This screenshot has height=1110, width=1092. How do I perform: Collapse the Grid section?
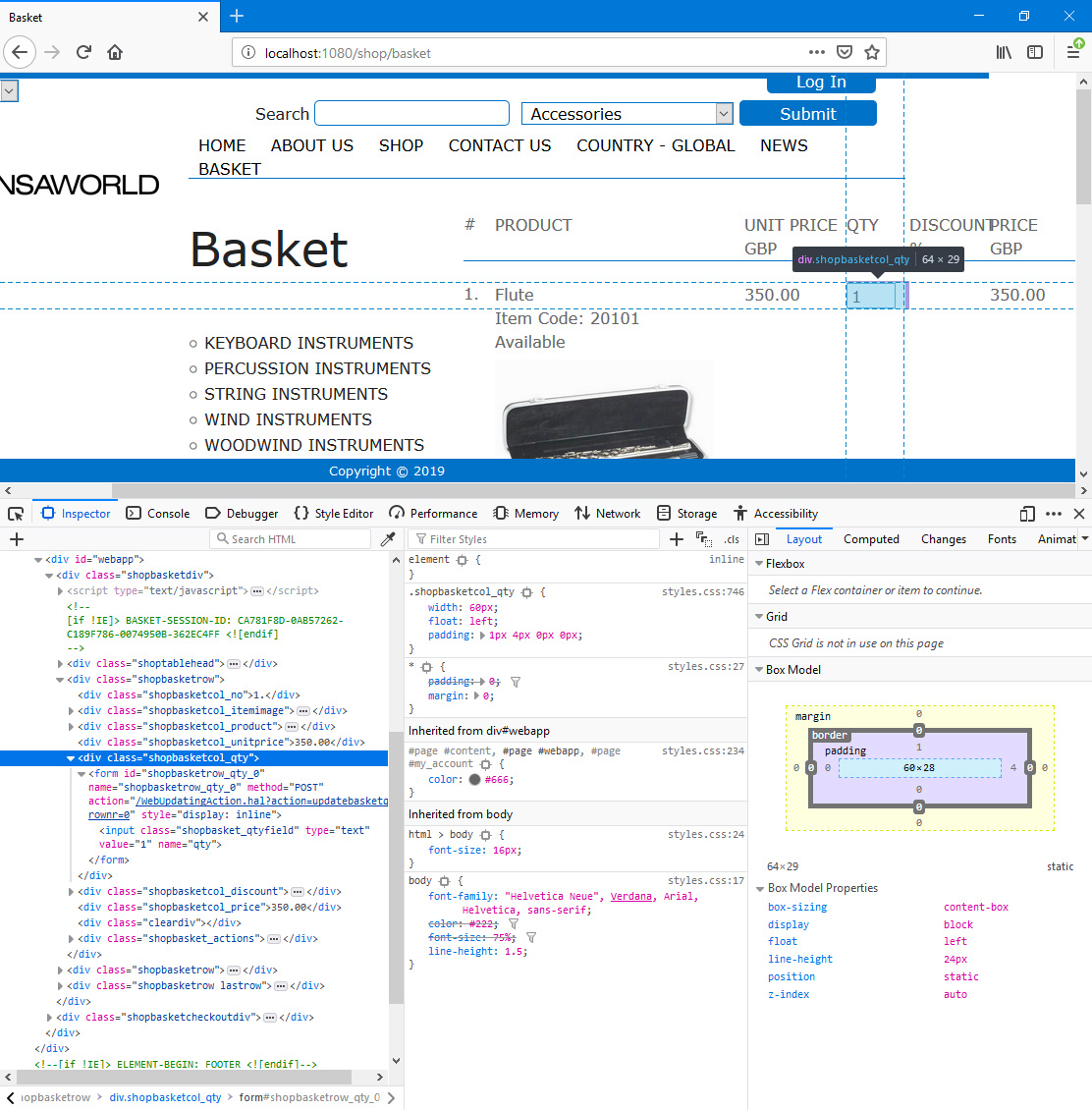click(x=759, y=617)
